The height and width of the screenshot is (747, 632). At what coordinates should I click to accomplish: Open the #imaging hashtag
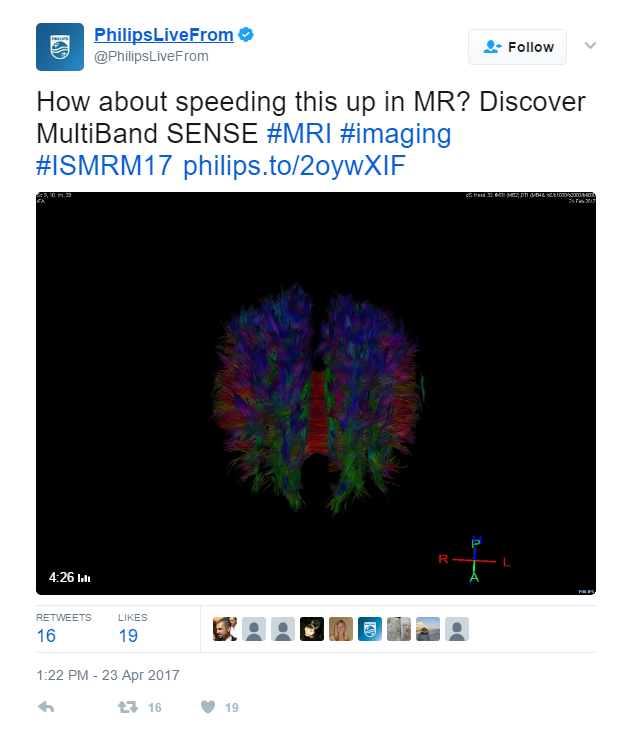396,134
